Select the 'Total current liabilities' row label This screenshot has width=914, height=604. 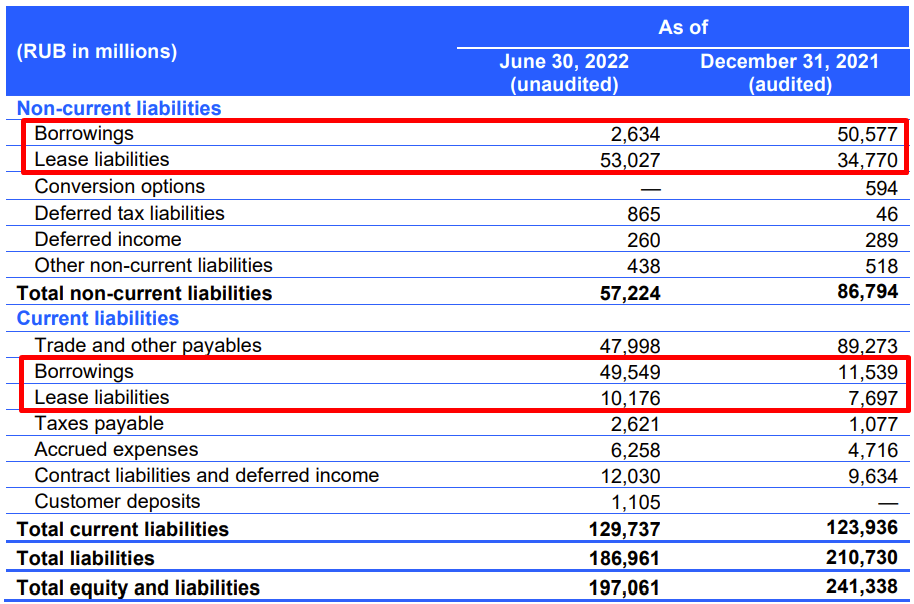[x=122, y=530]
